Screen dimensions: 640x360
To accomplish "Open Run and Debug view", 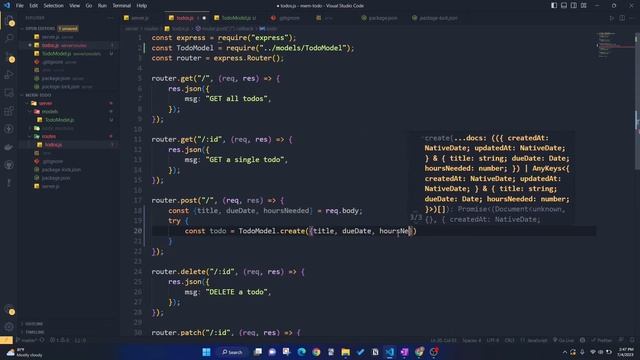I will tap(9, 75).
